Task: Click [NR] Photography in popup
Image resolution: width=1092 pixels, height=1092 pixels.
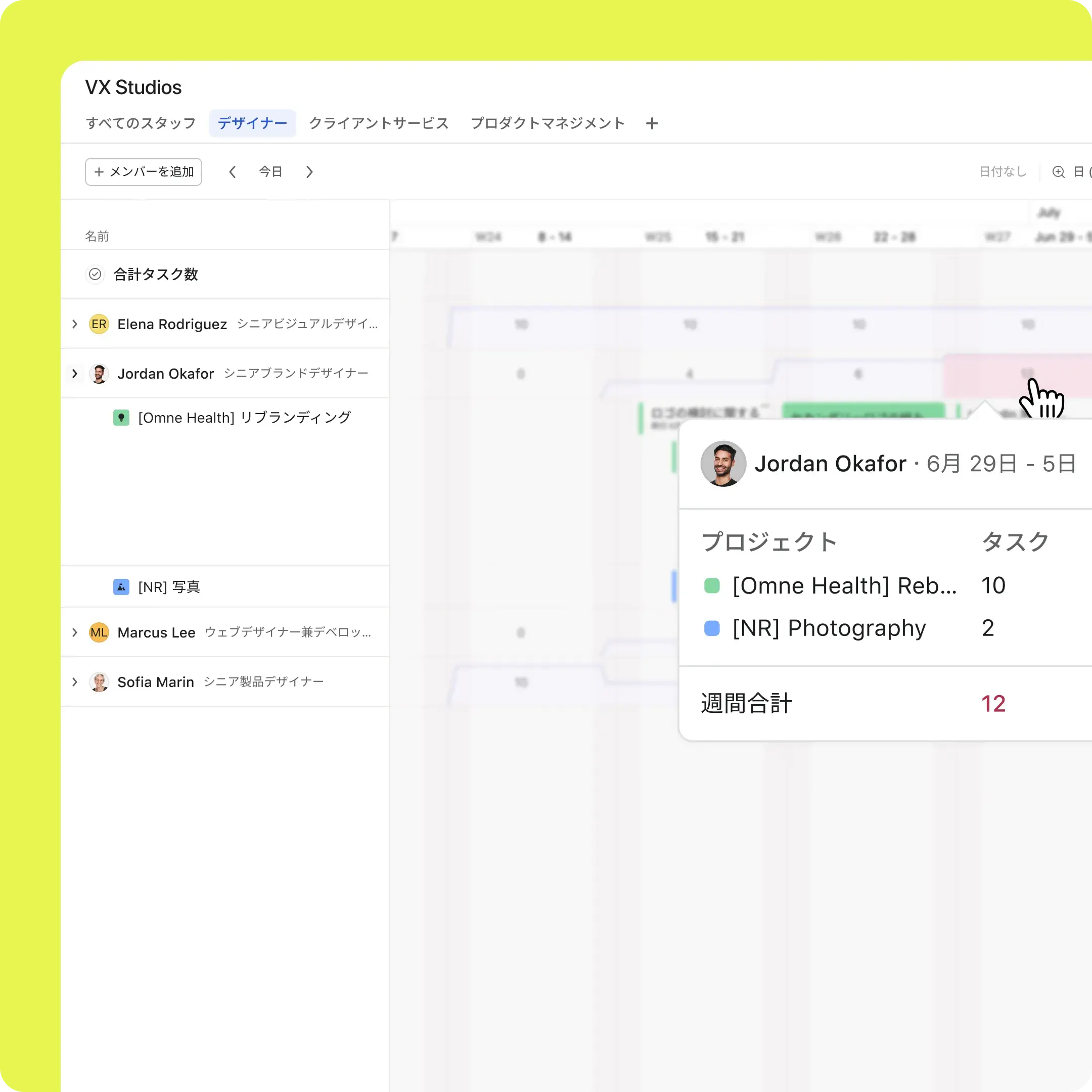Action: click(829, 628)
